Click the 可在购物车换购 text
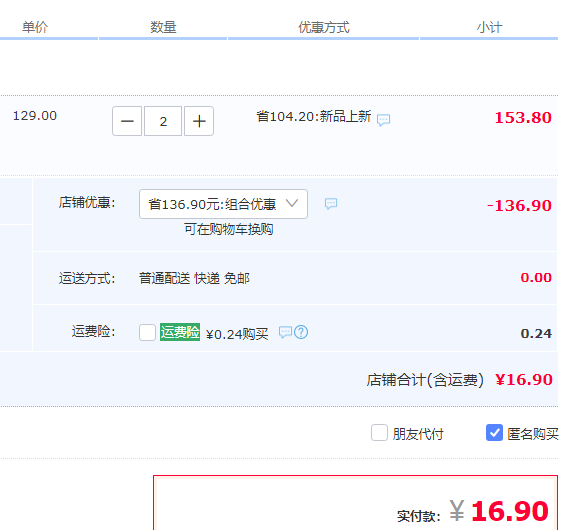This screenshot has width=566, height=530. click(x=228, y=229)
